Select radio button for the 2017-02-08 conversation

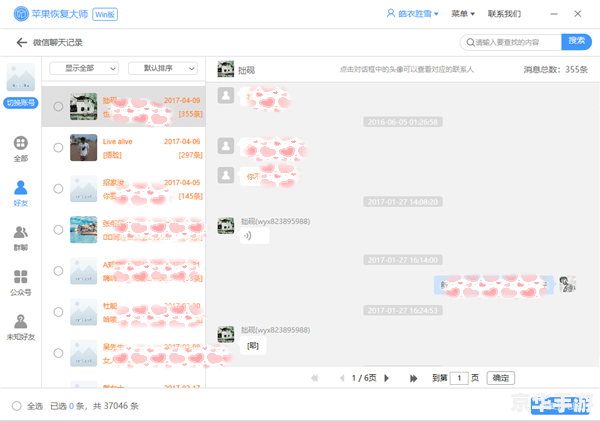(58, 353)
